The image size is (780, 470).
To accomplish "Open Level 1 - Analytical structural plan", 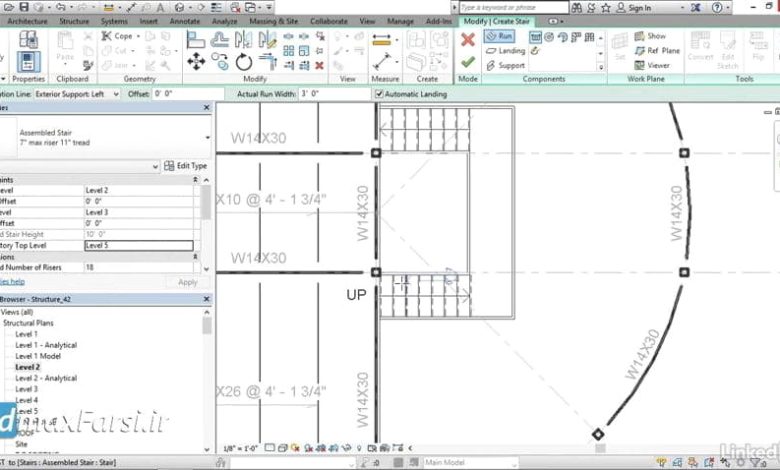I will coord(46,345).
